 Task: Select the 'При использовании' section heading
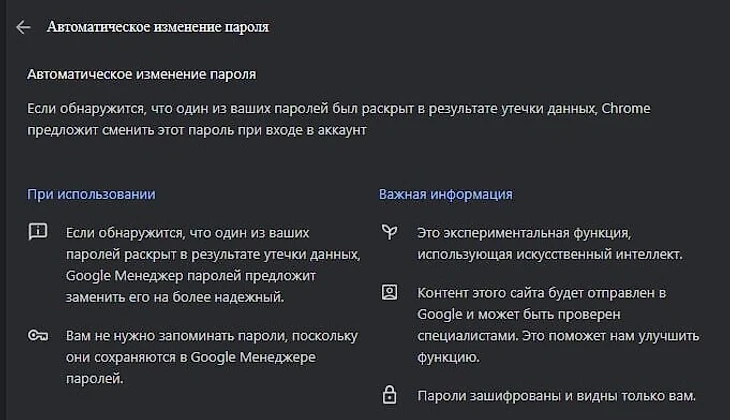pos(91,194)
